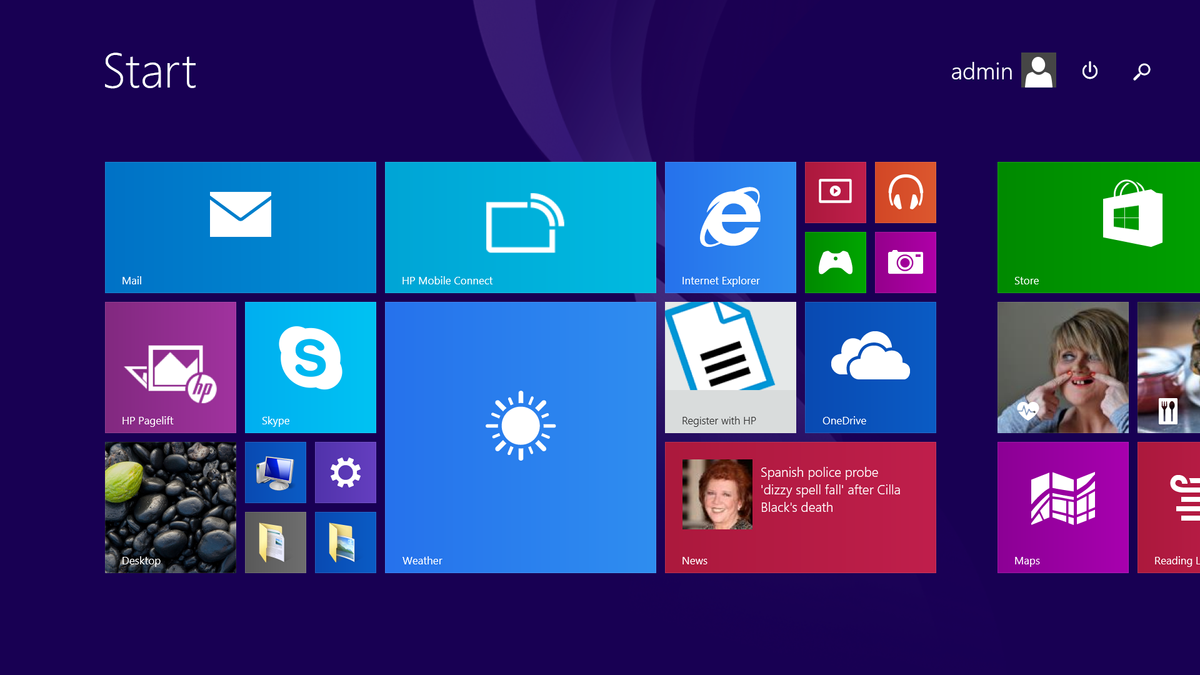Open the Cilla Black news story

799,507
